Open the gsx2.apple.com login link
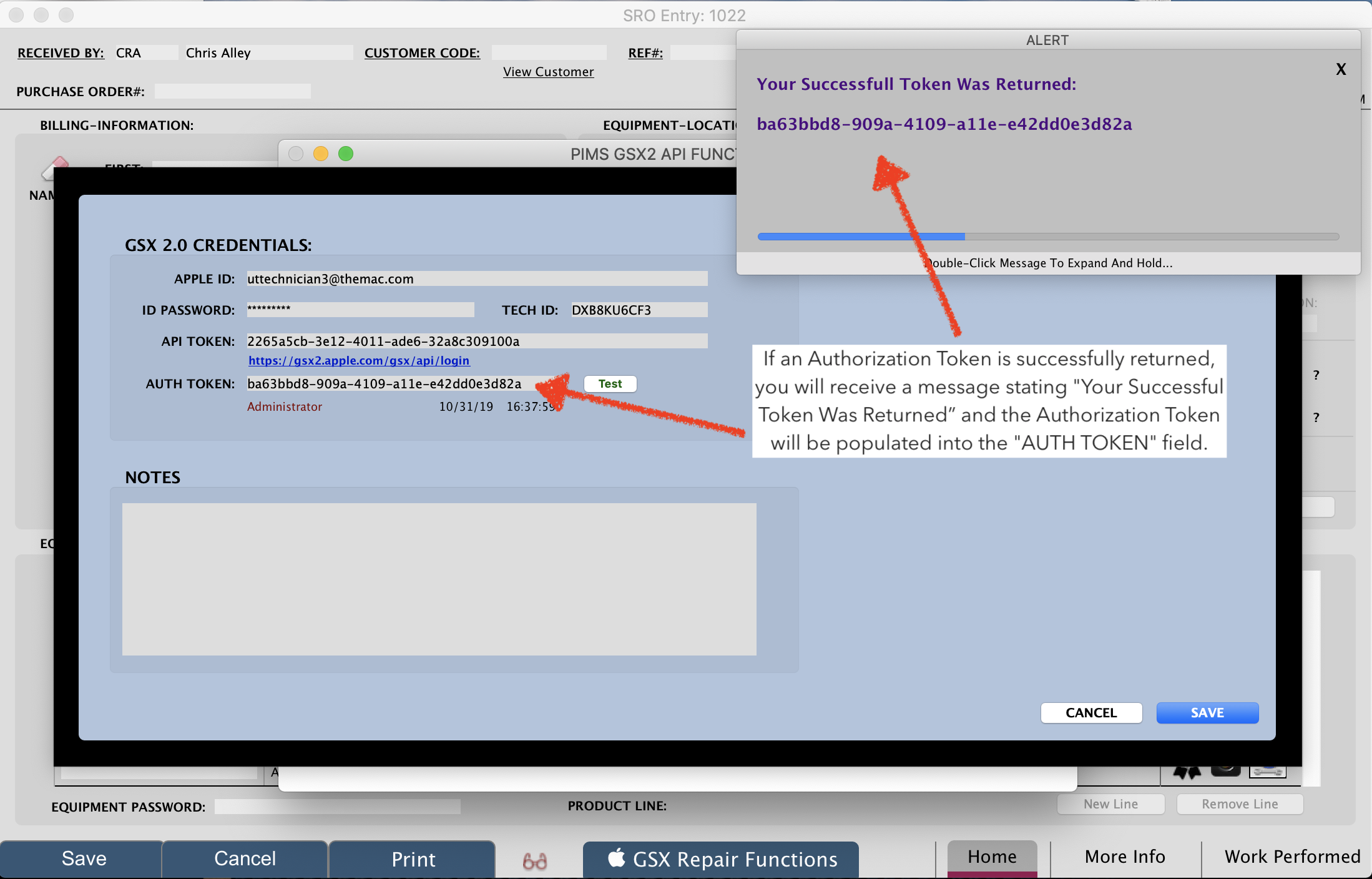Viewport: 1372px width, 879px height. click(359, 361)
